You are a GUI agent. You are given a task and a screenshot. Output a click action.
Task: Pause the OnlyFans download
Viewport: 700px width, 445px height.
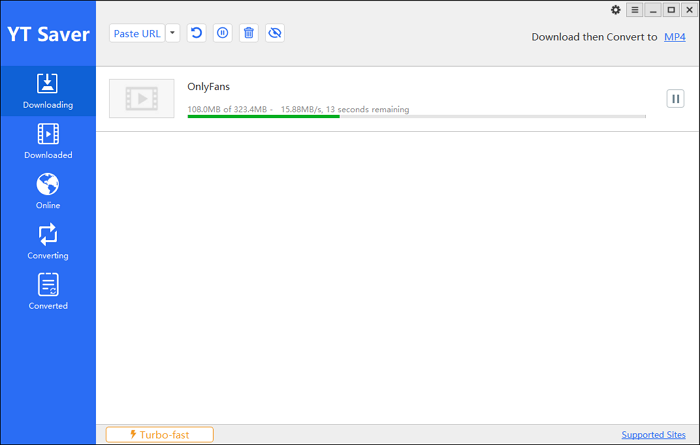click(x=675, y=99)
